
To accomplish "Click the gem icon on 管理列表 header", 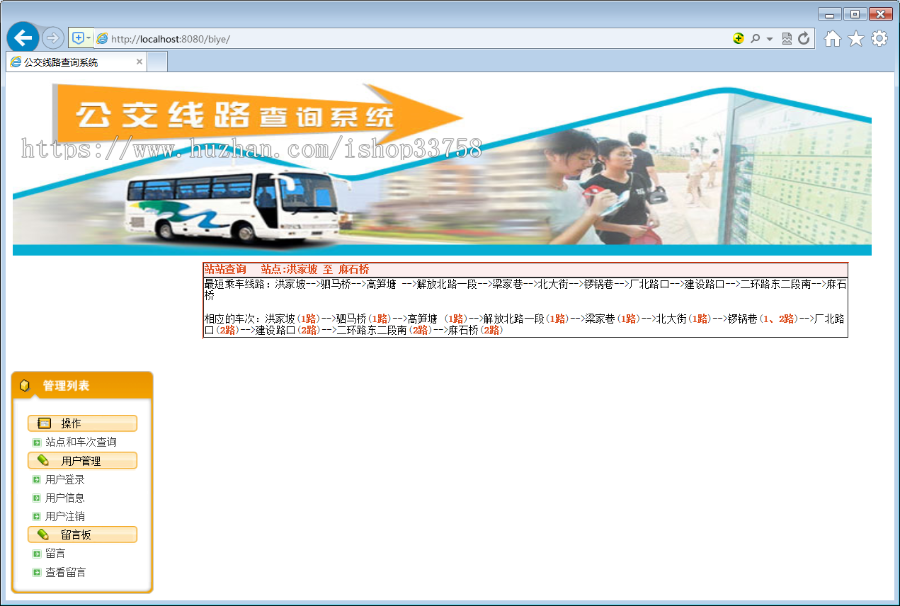I will point(24,386).
